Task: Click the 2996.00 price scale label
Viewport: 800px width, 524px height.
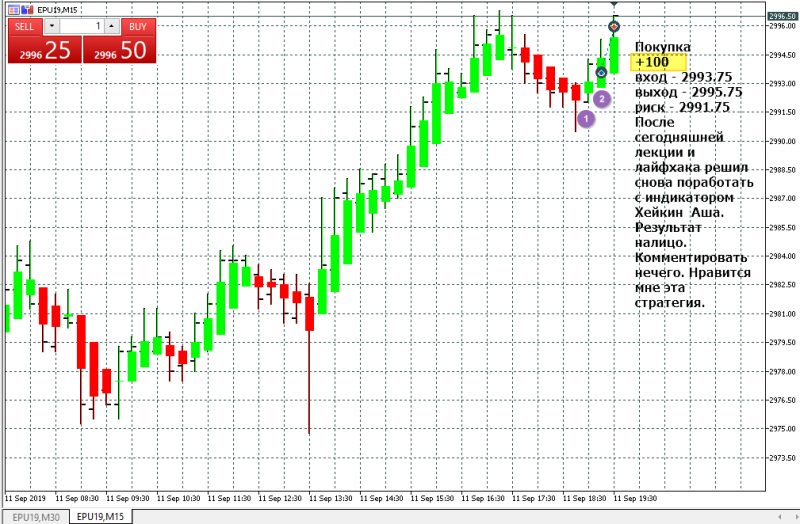Action: click(782, 26)
